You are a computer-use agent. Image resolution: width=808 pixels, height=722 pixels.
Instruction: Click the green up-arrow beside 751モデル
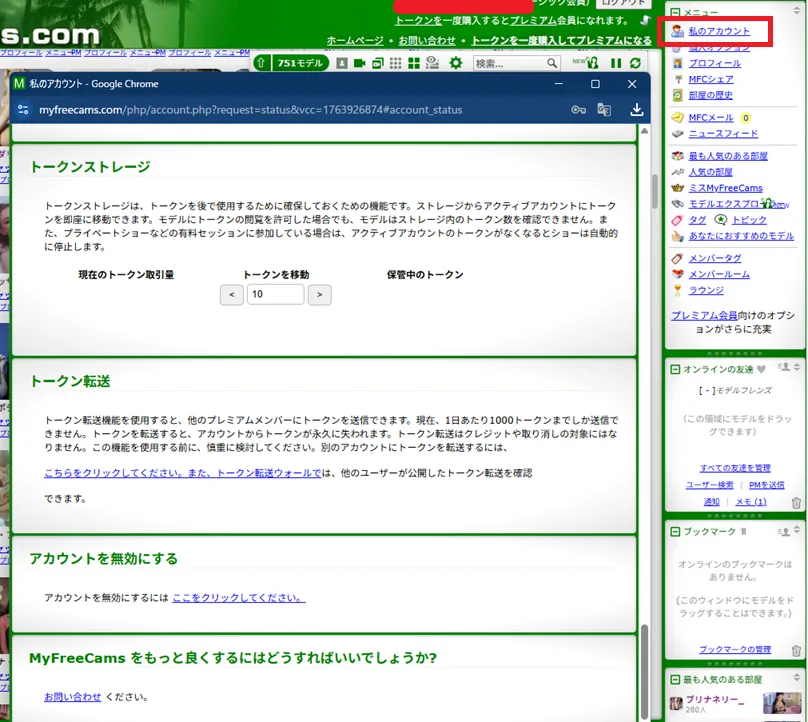coord(260,63)
